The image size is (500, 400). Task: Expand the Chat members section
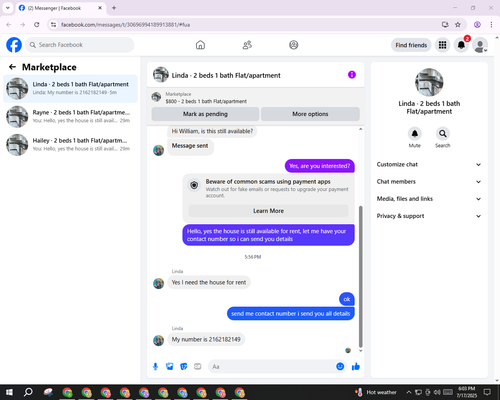point(429,182)
